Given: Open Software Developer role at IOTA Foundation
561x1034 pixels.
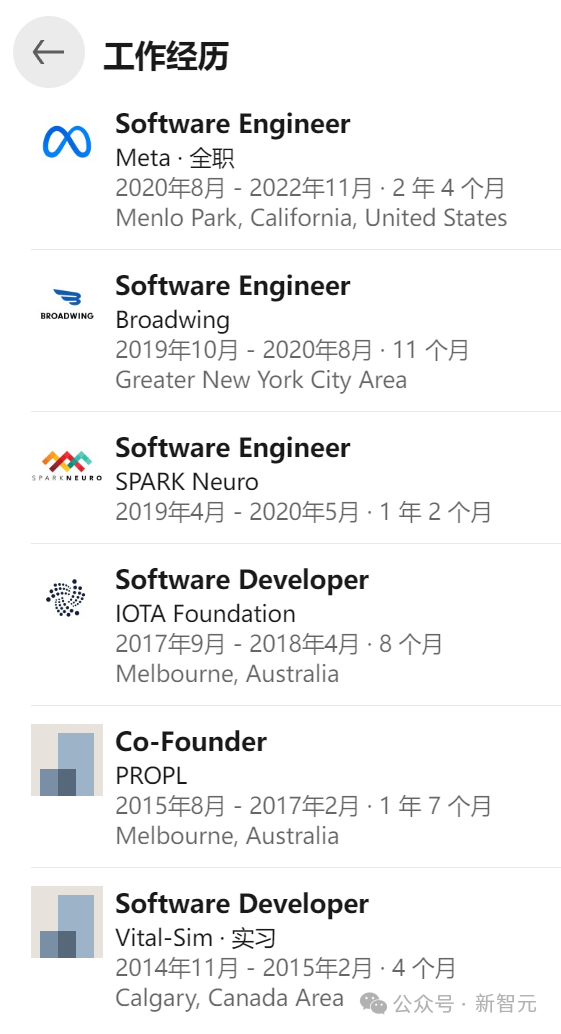Looking at the screenshot, I should tap(242, 580).
